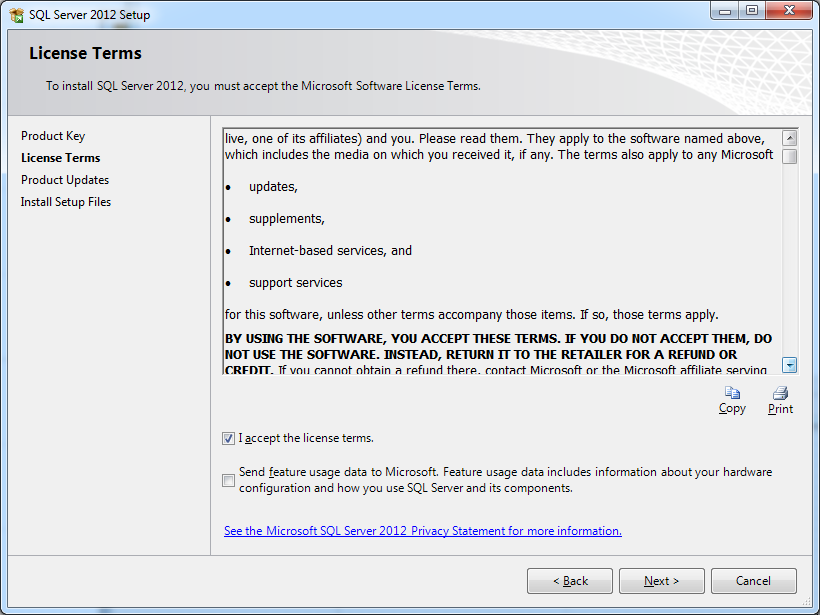Click the Cancel button
820x615 pixels.
tap(754, 581)
